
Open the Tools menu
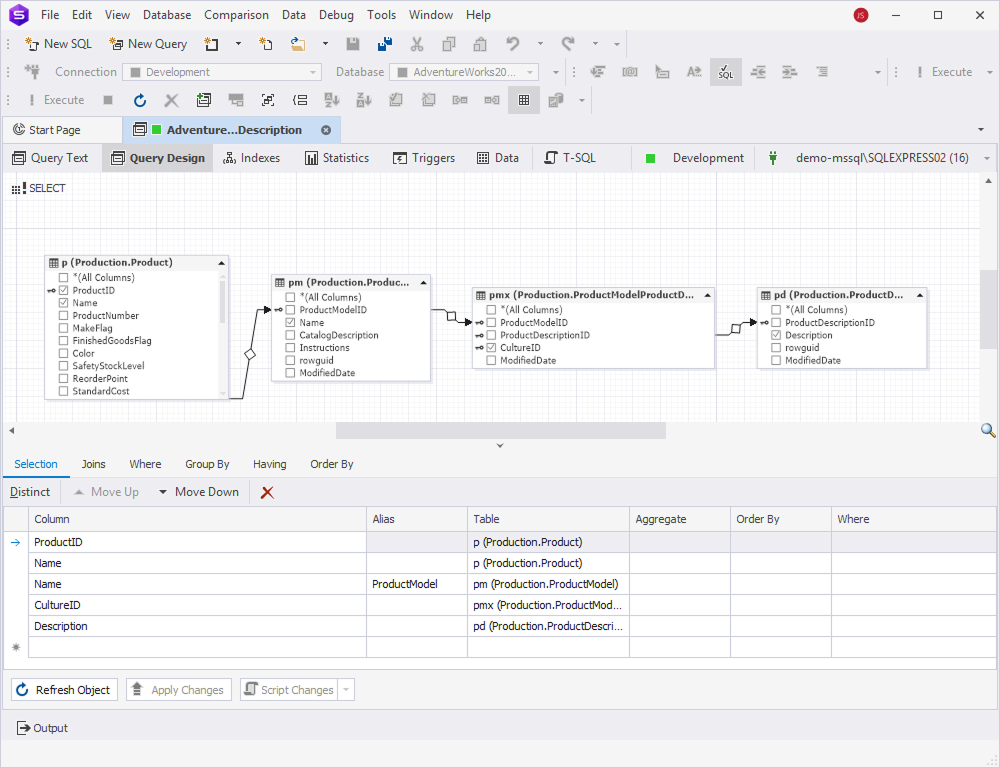coord(381,15)
